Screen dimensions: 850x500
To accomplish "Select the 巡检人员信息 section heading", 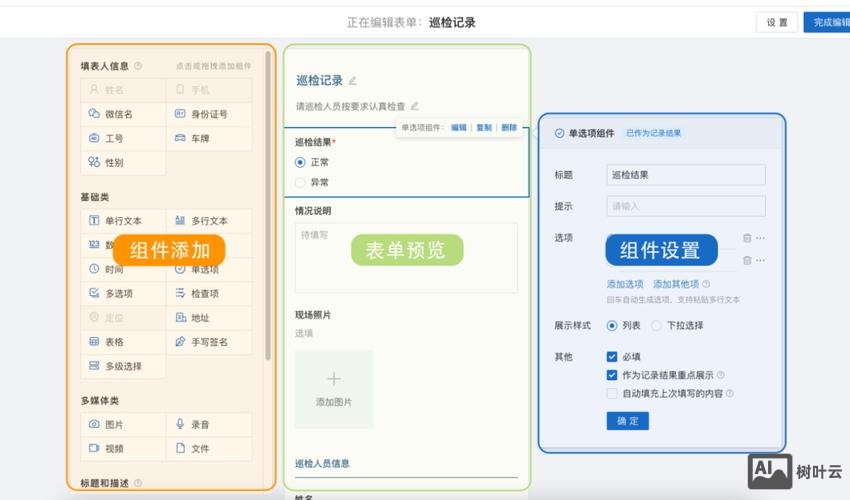I will (x=322, y=464).
